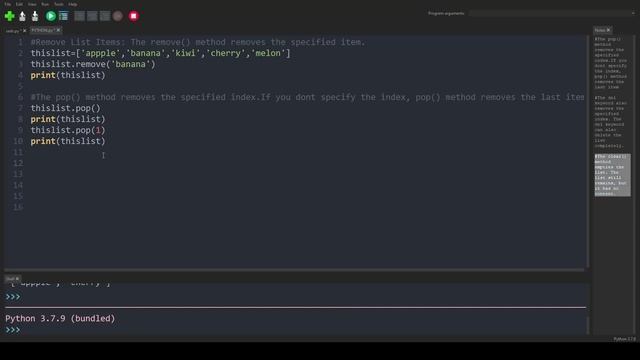
Task: Click the greyed round Resume icon
Action: [118, 16]
